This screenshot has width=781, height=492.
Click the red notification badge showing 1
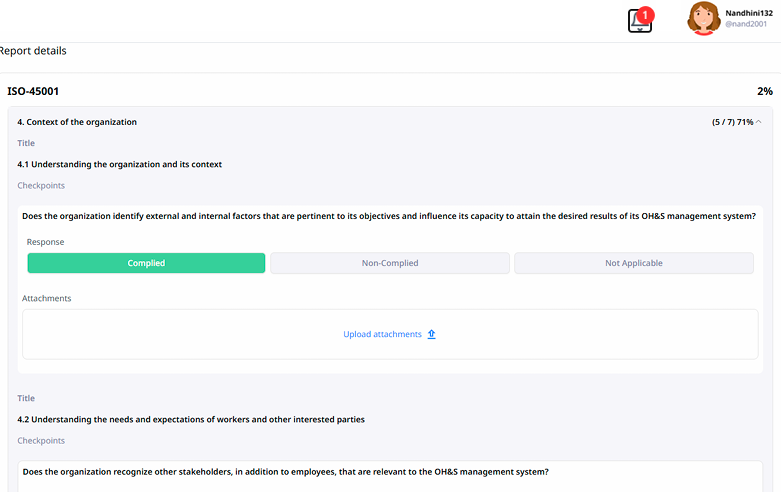point(646,15)
